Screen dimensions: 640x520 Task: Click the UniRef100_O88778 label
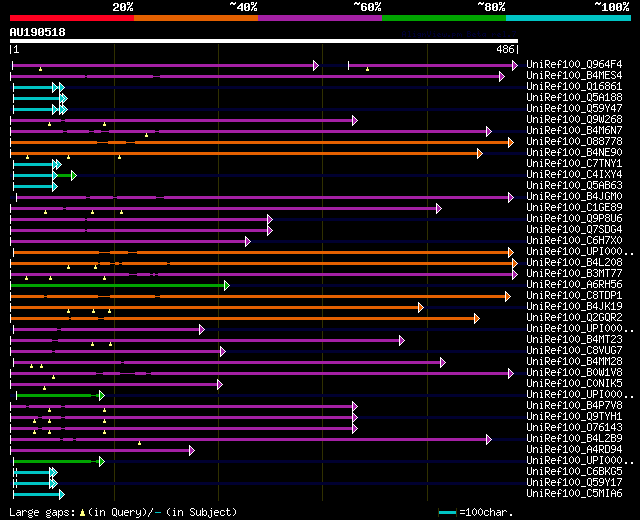coord(574,142)
